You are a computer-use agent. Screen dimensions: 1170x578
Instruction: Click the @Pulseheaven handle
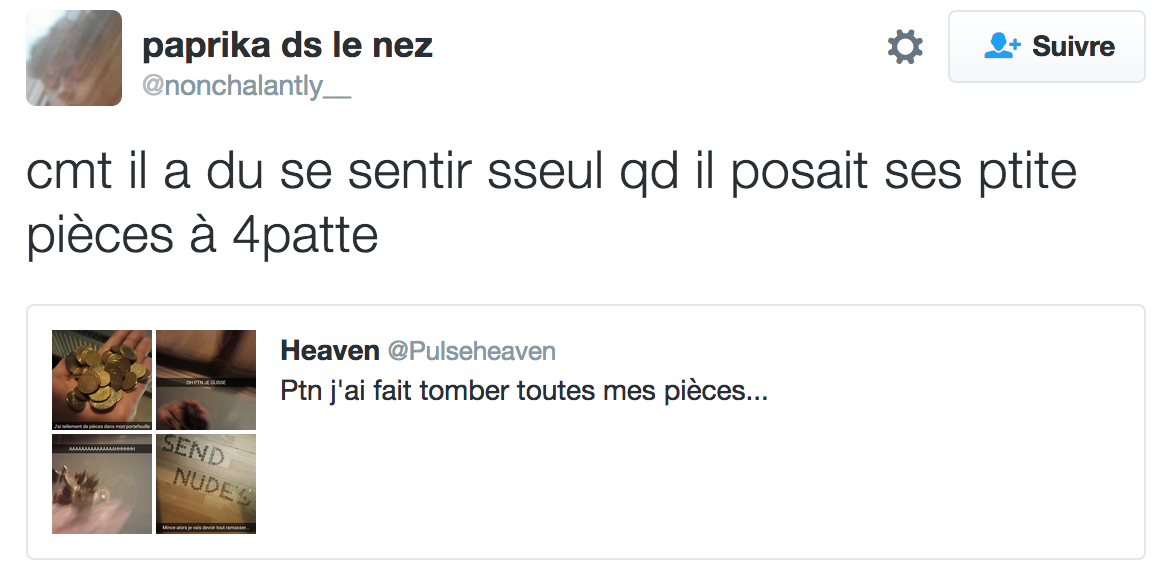(x=471, y=351)
